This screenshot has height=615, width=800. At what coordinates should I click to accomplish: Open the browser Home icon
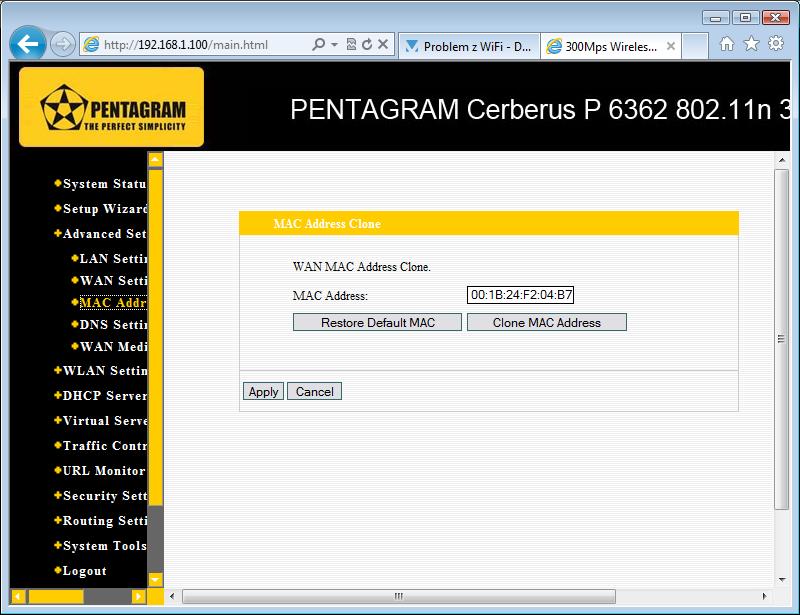pos(727,44)
